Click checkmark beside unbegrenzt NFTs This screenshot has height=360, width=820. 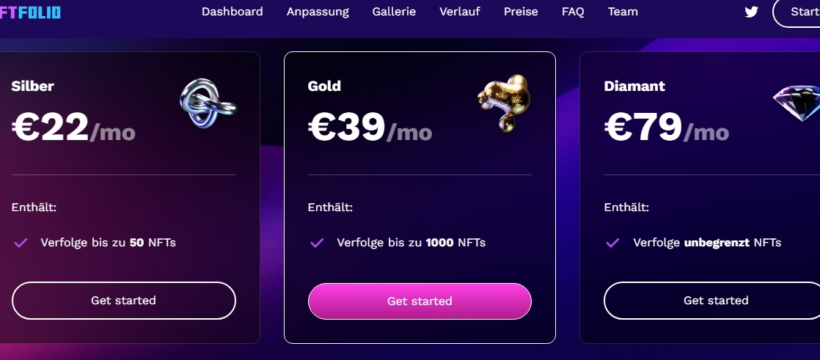point(613,243)
